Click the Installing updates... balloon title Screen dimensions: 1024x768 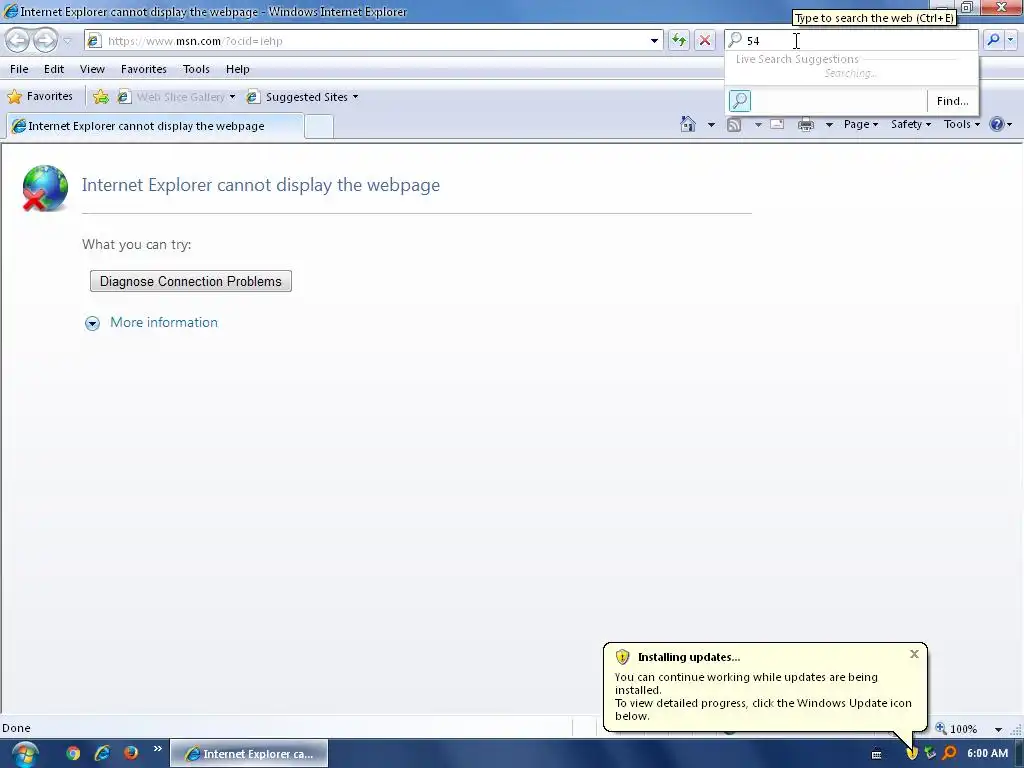pyautogui.click(x=689, y=657)
